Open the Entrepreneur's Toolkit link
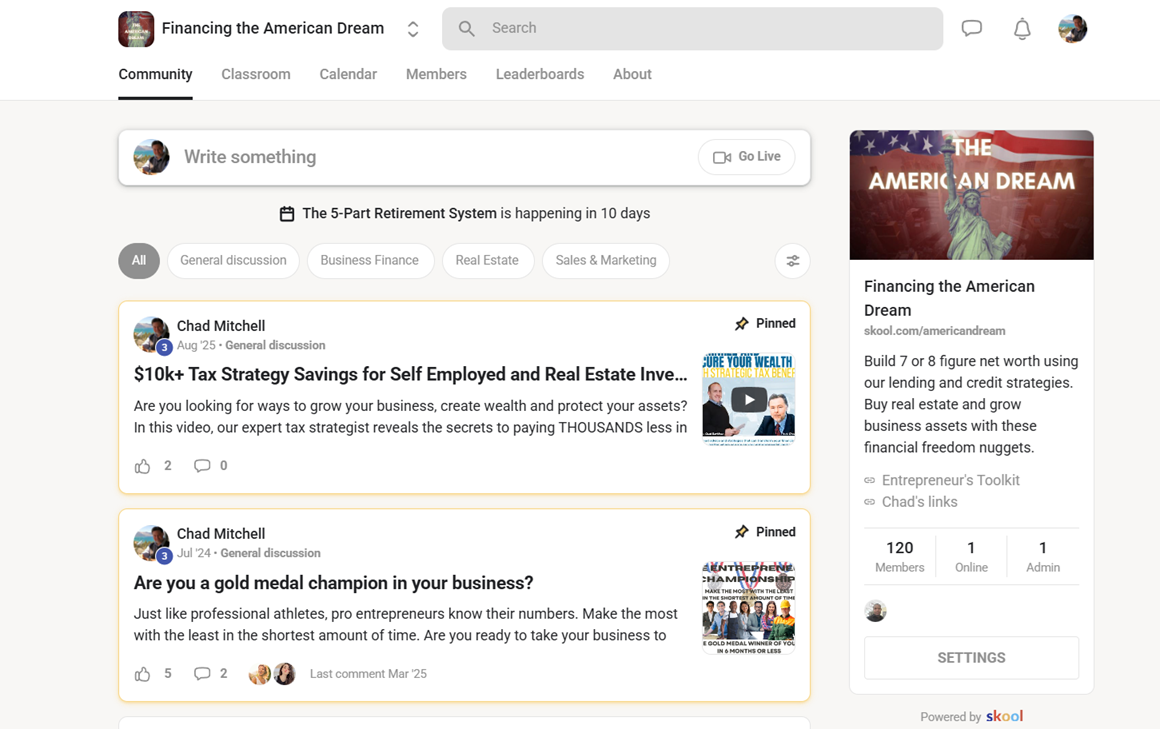This screenshot has width=1160, height=729. coord(951,480)
